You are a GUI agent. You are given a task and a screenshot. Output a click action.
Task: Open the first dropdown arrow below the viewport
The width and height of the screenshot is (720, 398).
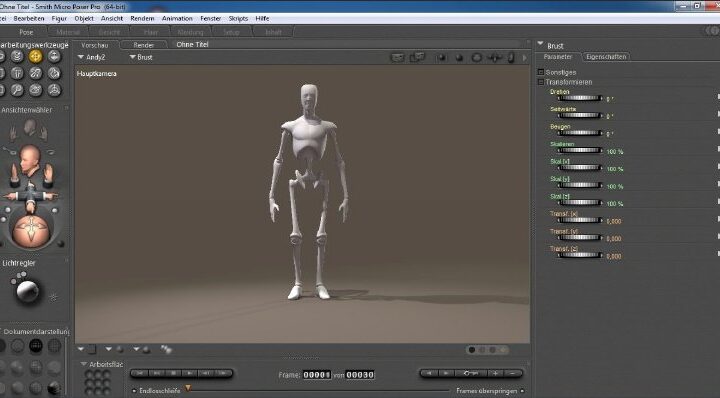pyautogui.click(x=81, y=349)
